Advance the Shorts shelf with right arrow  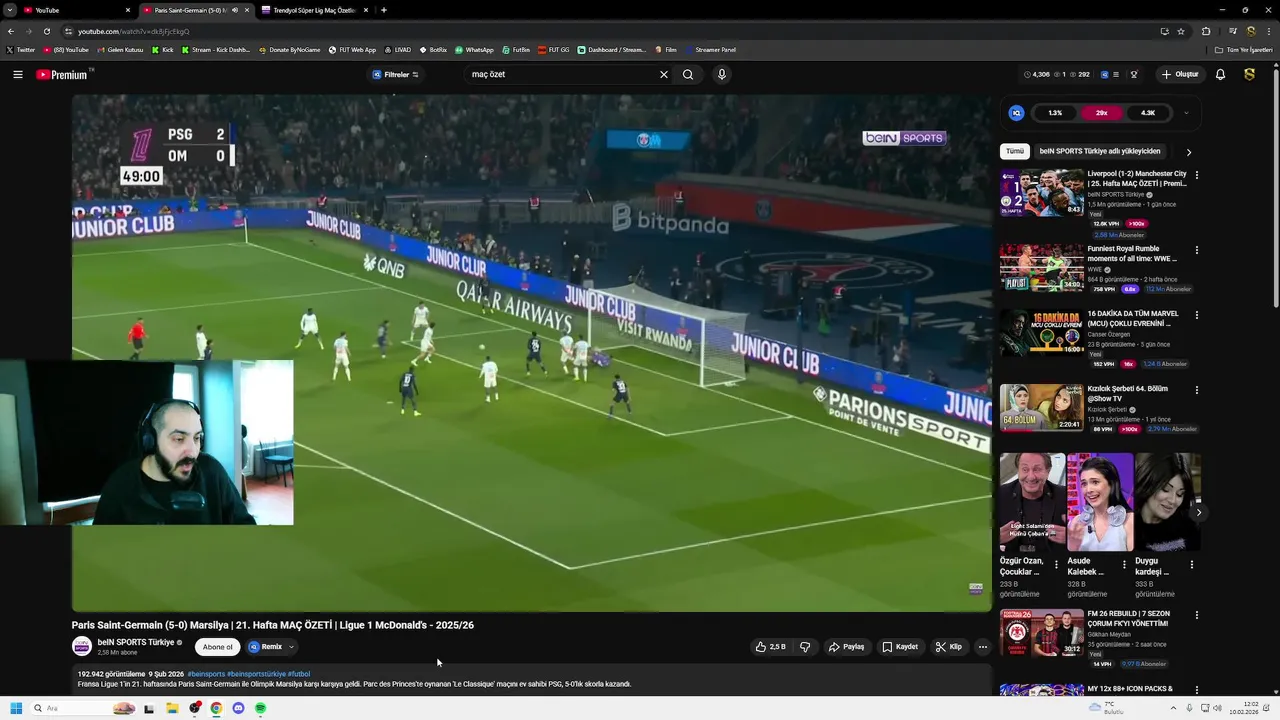point(1199,512)
